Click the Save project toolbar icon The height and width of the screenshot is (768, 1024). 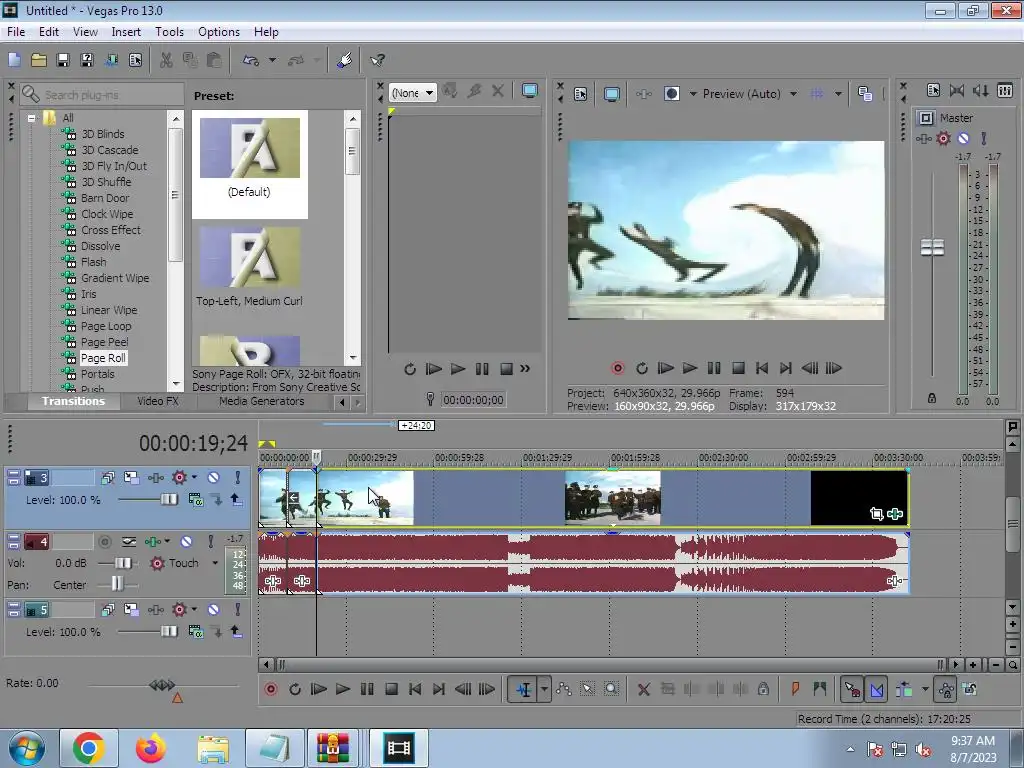tap(62, 61)
